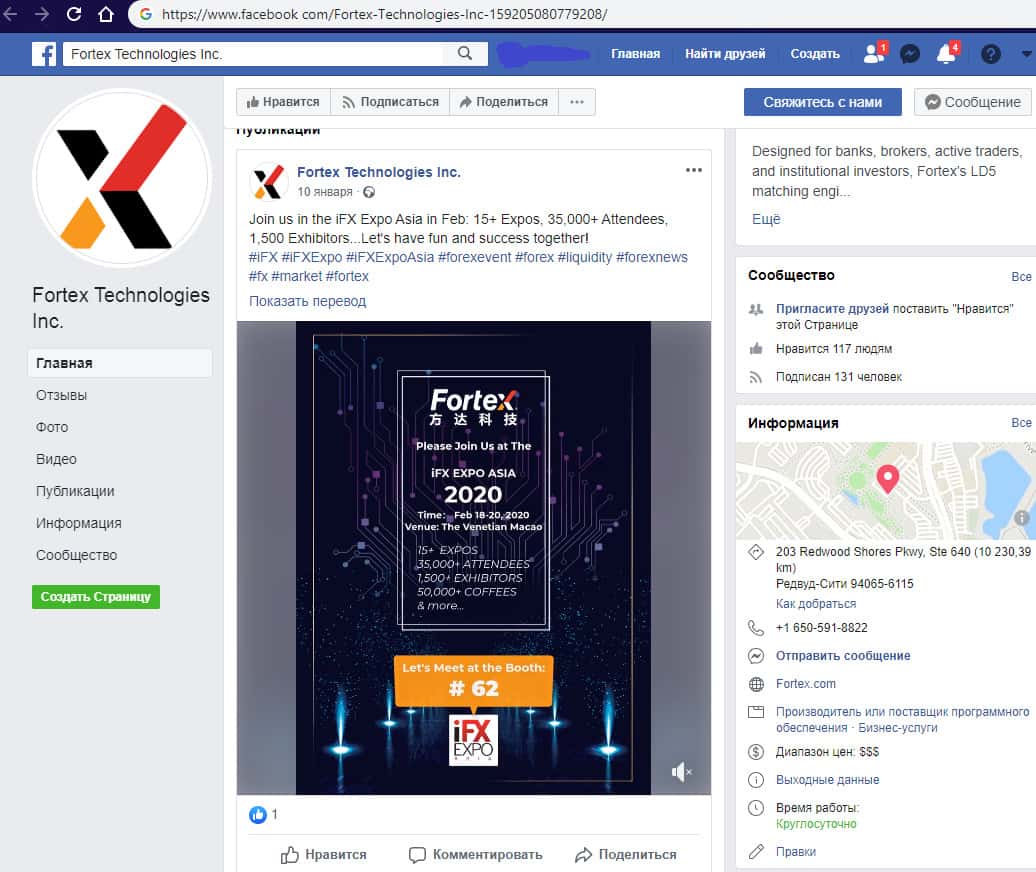Click the browser back arrow
The height and width of the screenshot is (872, 1036).
pyautogui.click(x=11, y=14)
